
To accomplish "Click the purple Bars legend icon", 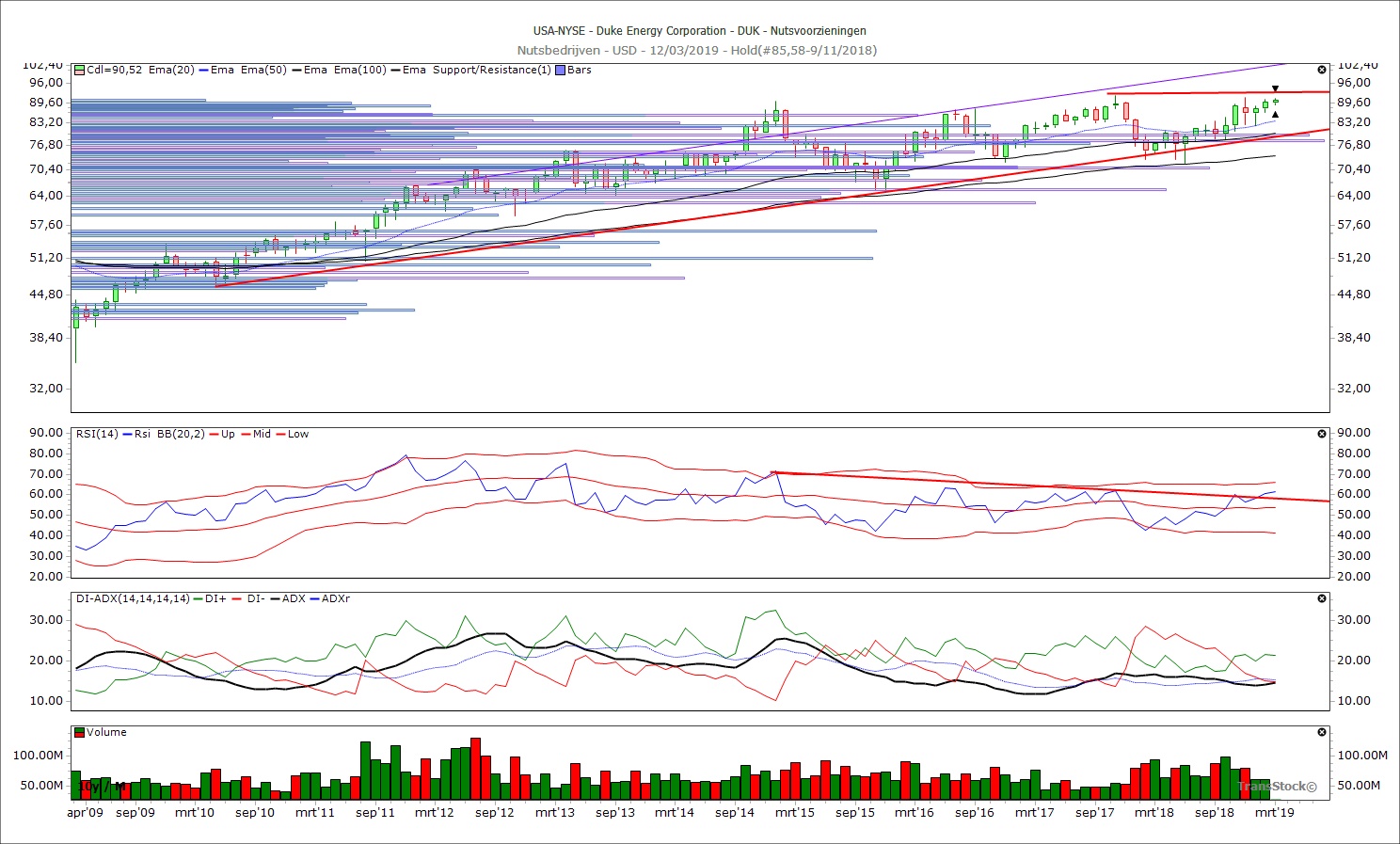I will (560, 70).
